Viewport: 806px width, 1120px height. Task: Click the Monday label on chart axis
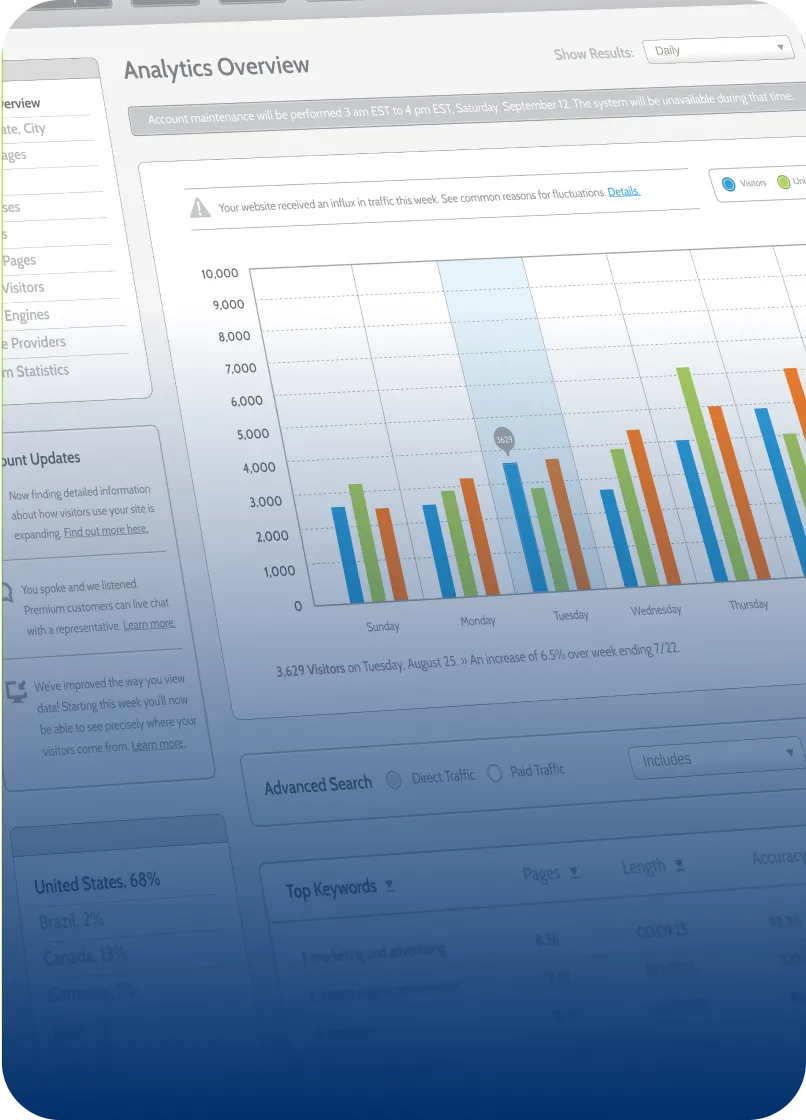477,621
